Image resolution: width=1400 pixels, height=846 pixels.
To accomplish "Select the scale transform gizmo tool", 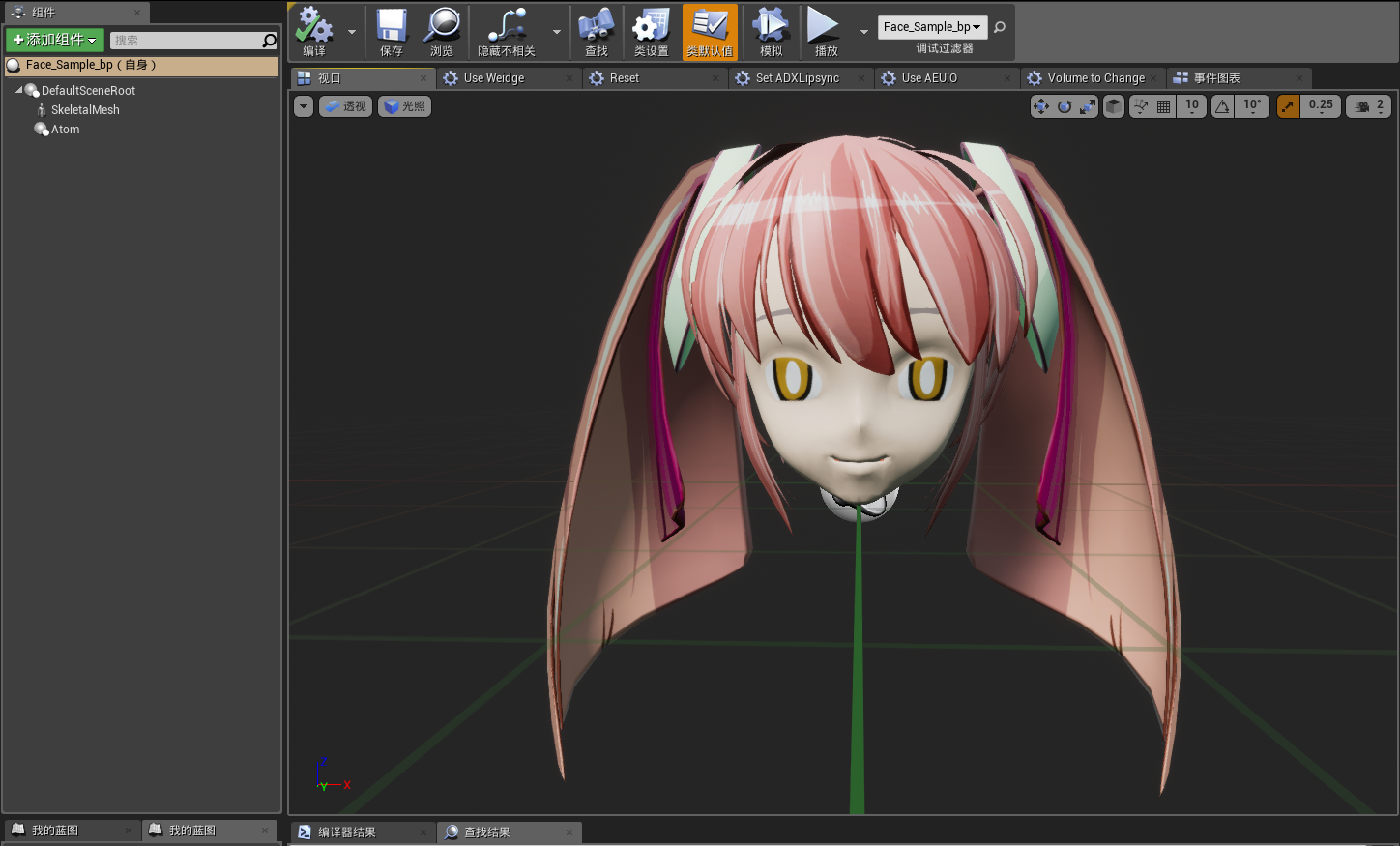I will coord(1088,106).
